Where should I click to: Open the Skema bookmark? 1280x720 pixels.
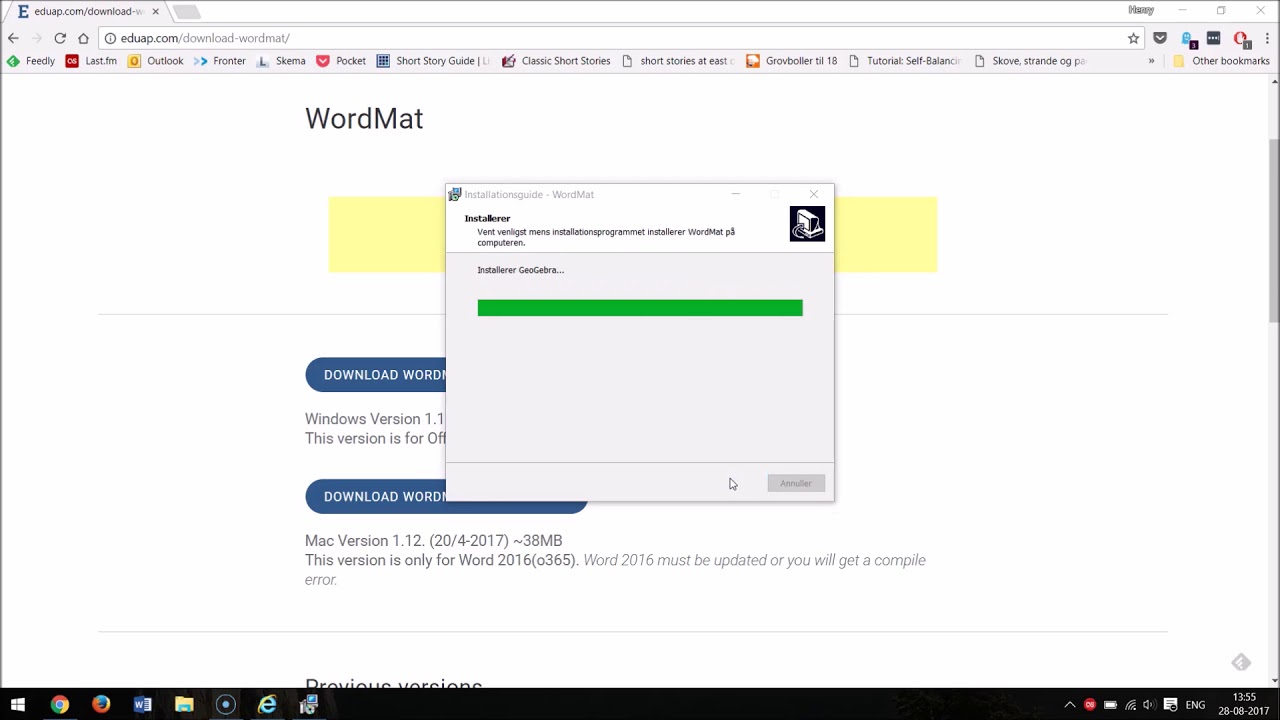click(x=281, y=61)
